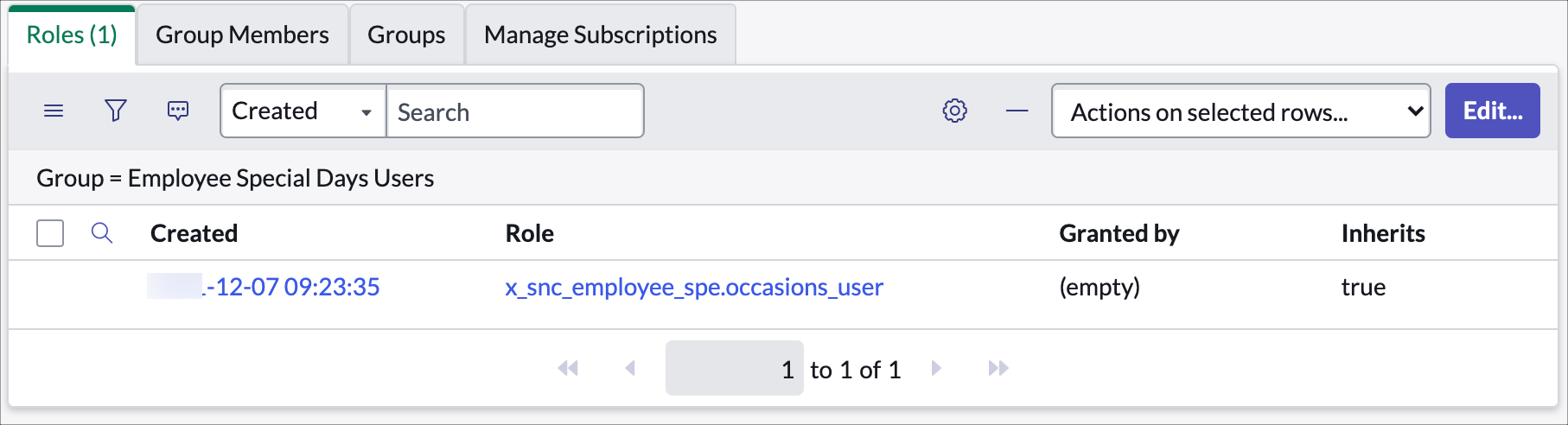
Task: Collapse the list with the dash icon
Action: coord(1017,111)
